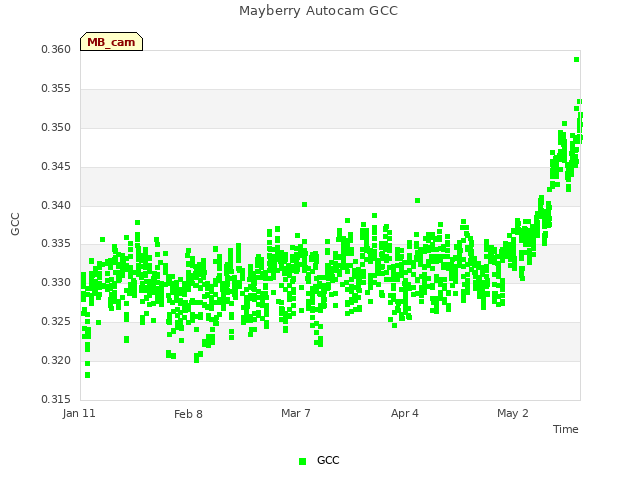The height and width of the screenshot is (480, 640).
Task: Select the Mar 7 x-axis label
Action: click(296, 413)
